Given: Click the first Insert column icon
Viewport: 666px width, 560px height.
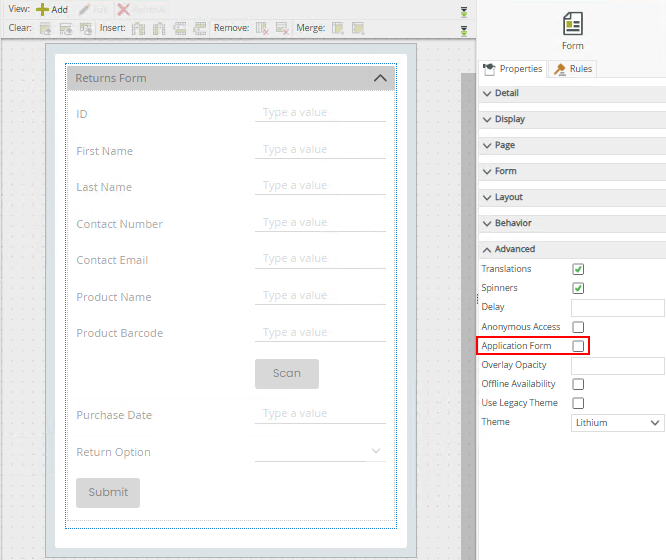Looking at the screenshot, I should (x=138, y=28).
